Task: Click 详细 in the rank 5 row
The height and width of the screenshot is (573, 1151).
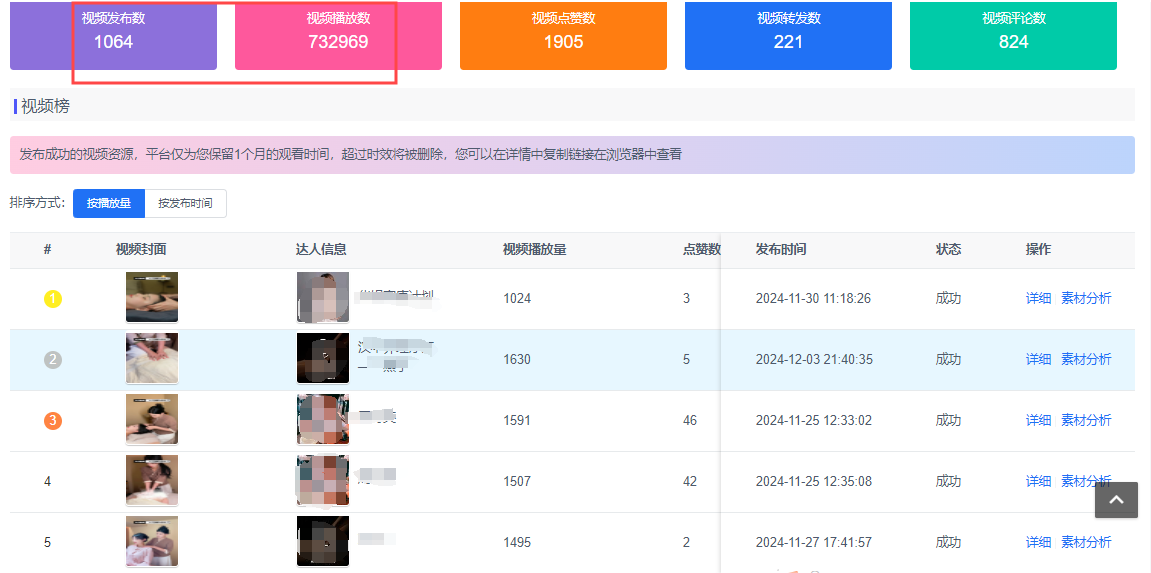Action: pos(1038,542)
